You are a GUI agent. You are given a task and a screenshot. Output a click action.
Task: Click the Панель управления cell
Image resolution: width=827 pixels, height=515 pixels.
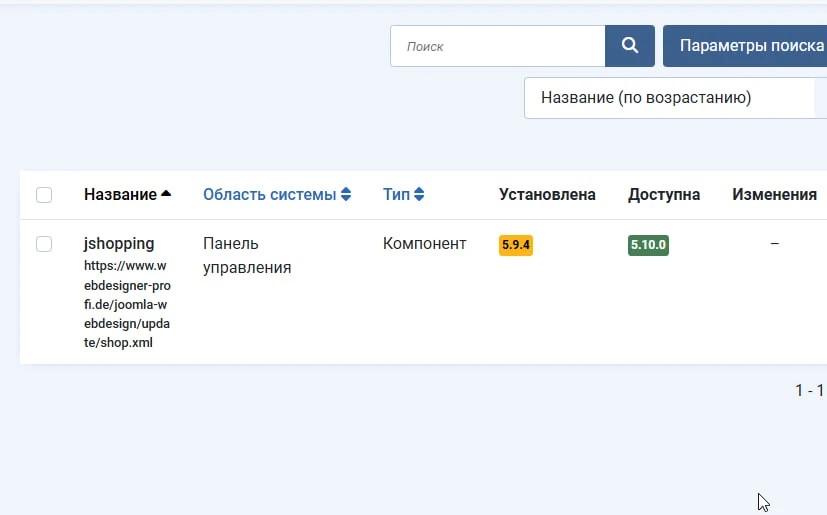(x=247, y=255)
